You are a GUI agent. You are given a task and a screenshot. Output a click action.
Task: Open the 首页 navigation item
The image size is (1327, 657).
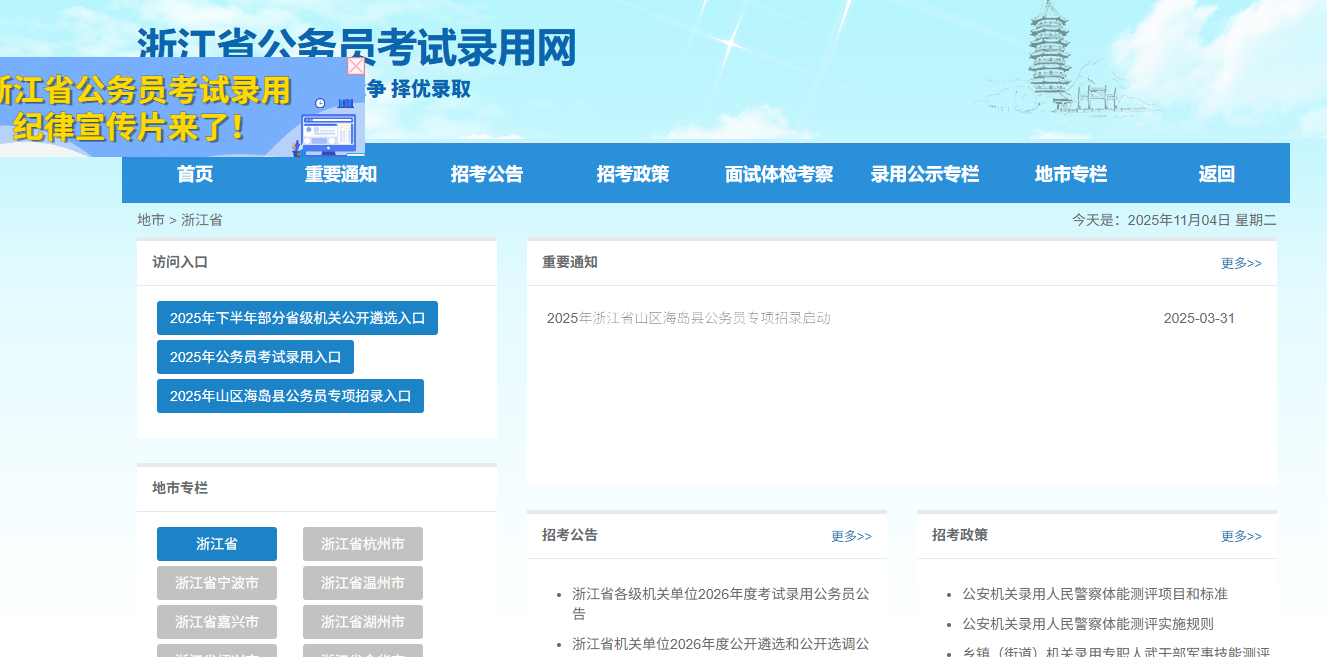[194, 173]
